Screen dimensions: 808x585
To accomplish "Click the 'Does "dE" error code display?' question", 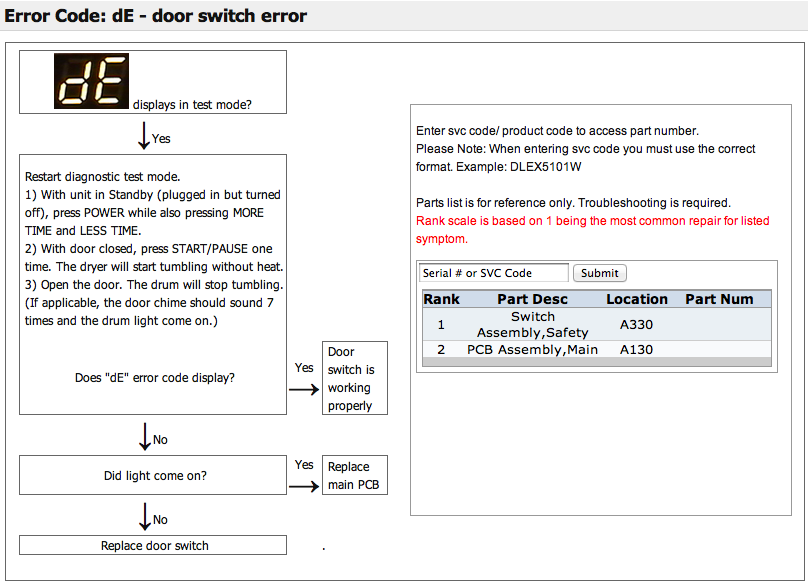I will tap(155, 378).
